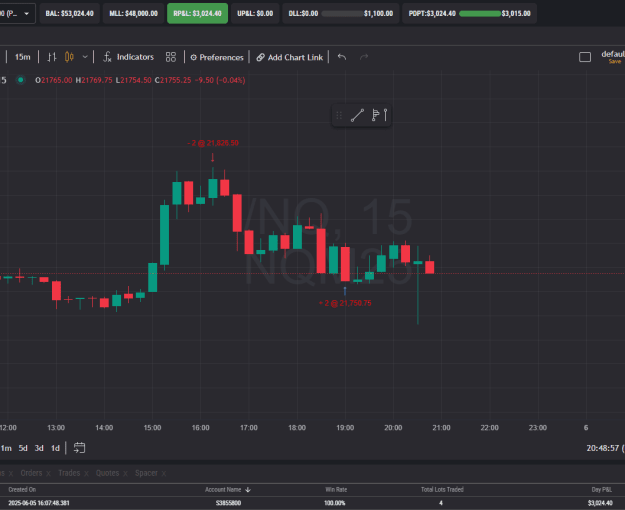Toggle the green market status indicator dot

coord(20,80)
